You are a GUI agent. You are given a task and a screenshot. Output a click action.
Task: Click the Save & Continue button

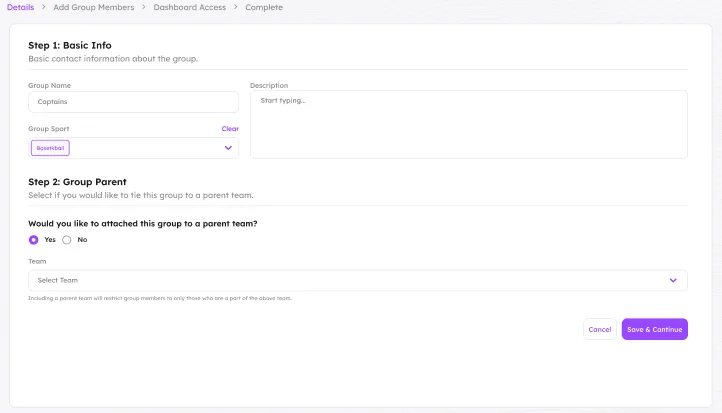pyautogui.click(x=654, y=329)
